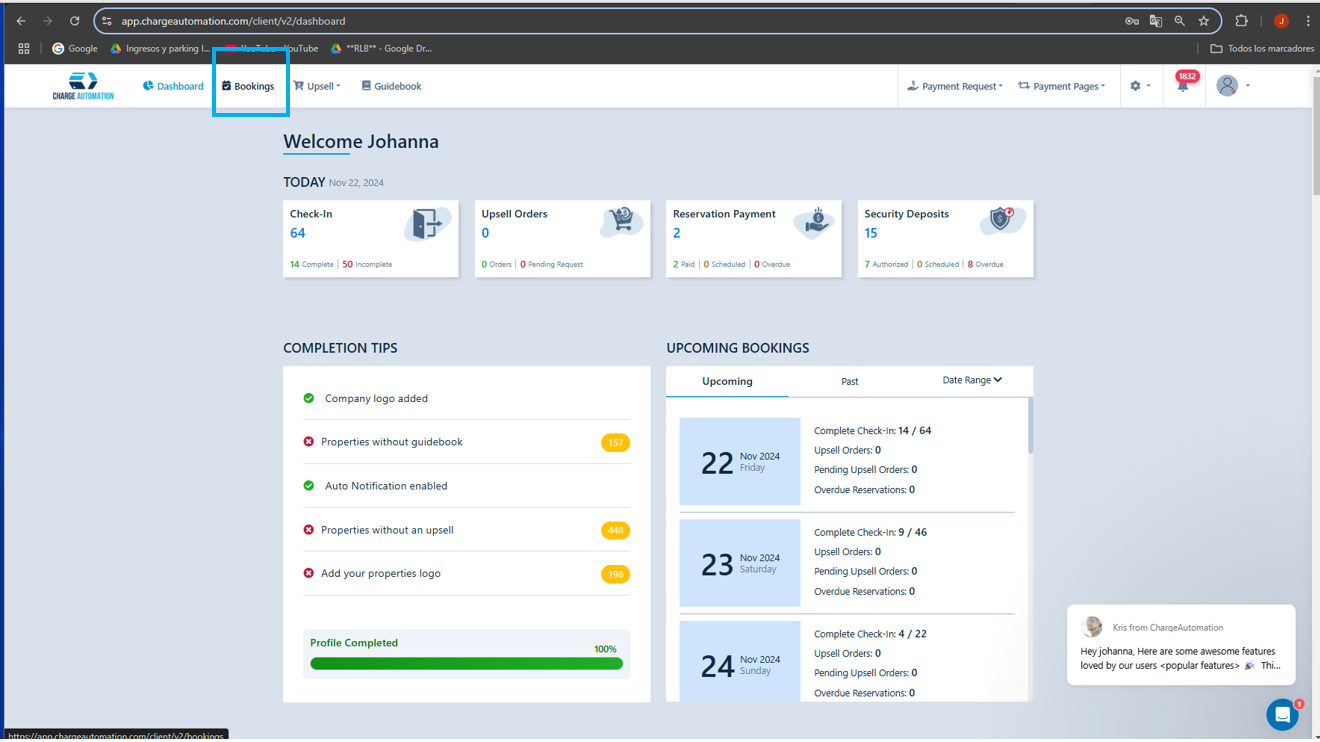The width and height of the screenshot is (1320, 742).
Task: Open the Kris from ChargeAutomation chat message
Action: pos(1181,645)
